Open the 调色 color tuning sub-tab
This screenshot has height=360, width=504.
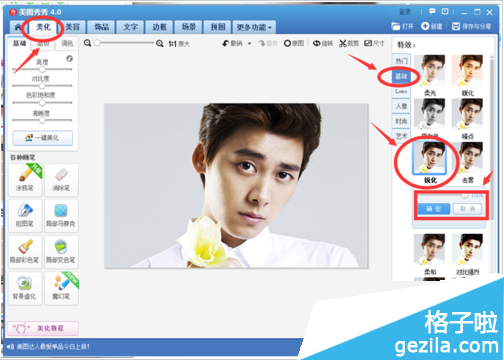[x=67, y=43]
